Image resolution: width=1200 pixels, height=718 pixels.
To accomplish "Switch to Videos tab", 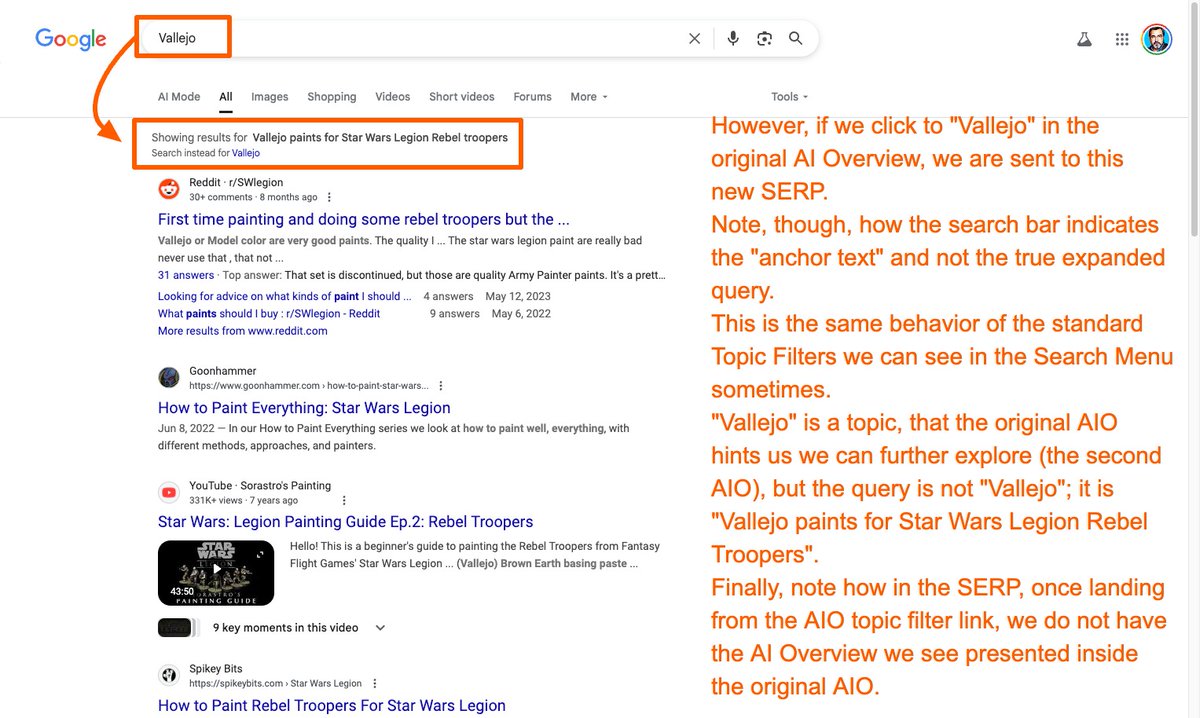I will click(x=393, y=97).
